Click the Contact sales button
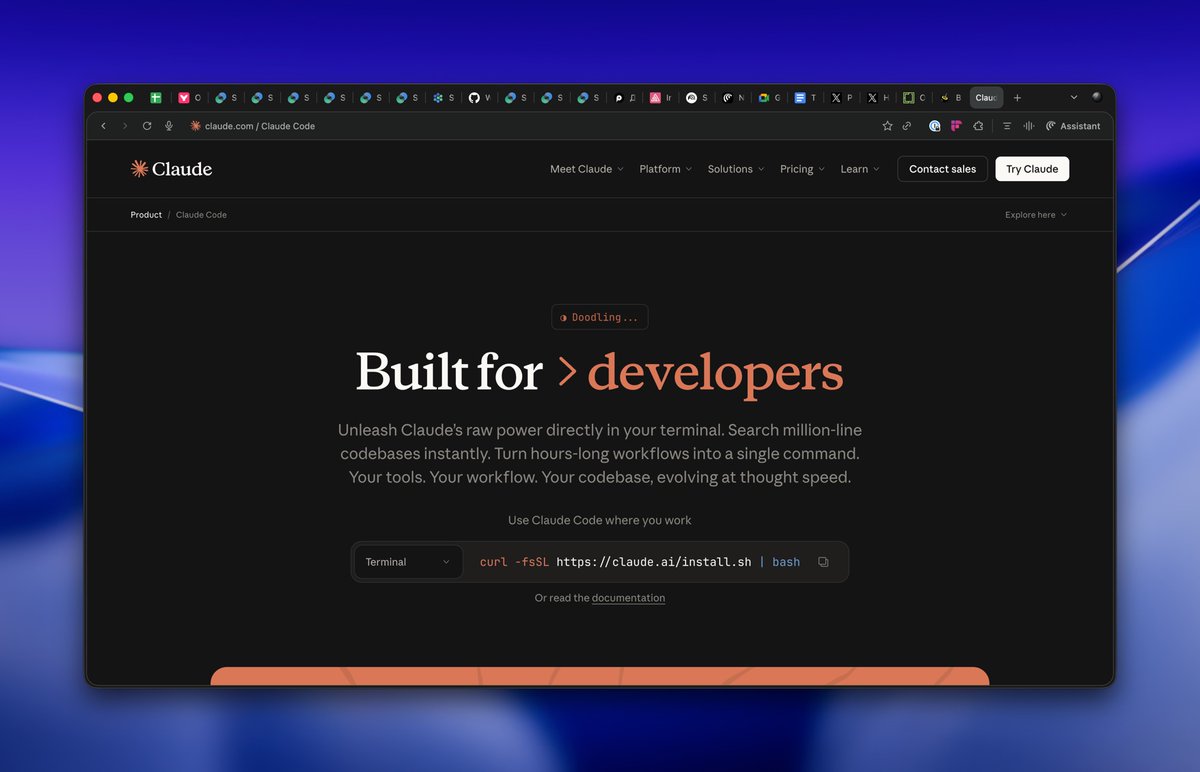Viewport: 1200px width, 772px height. (x=942, y=169)
